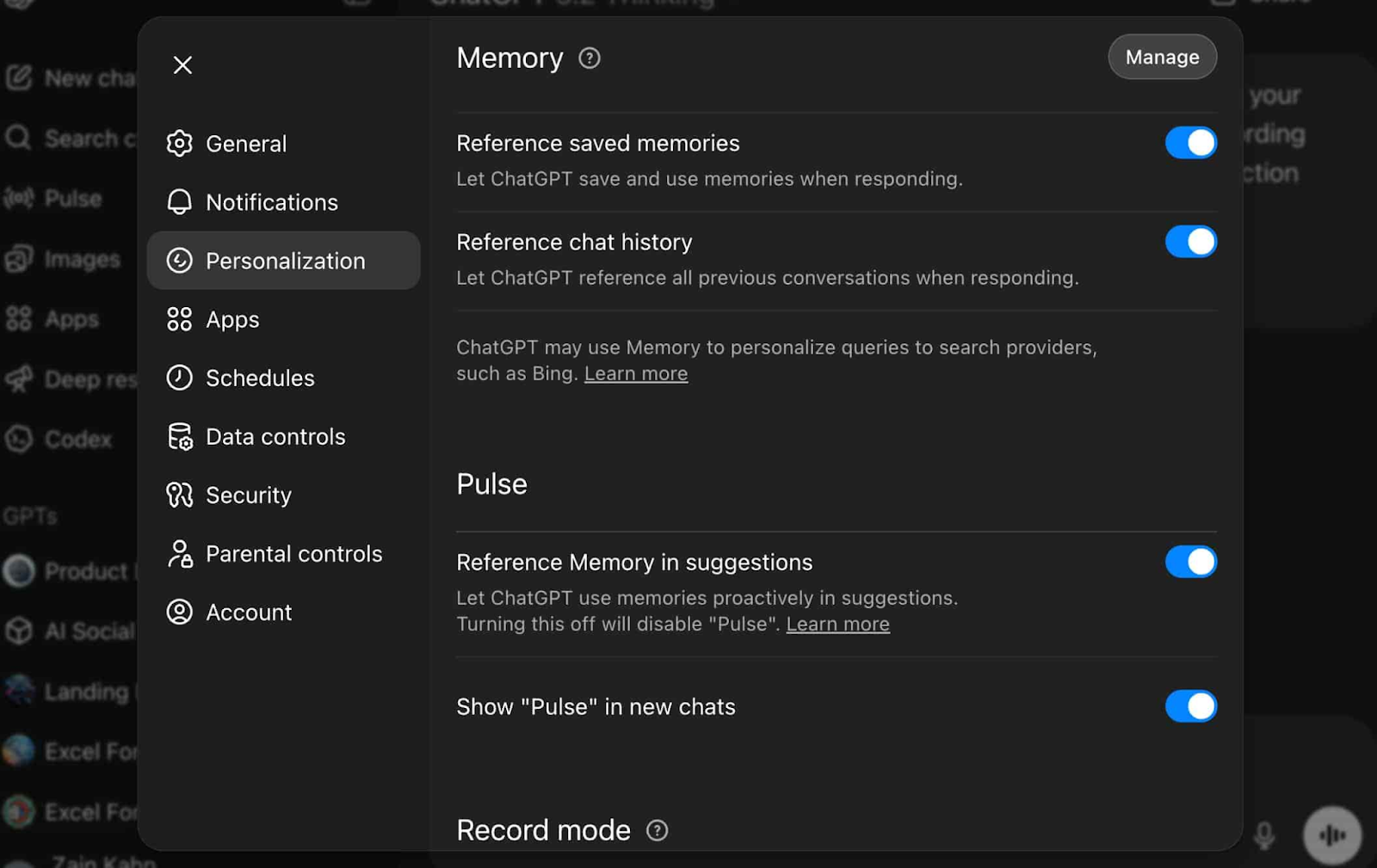Close the settings dialog with X
The width and height of the screenshot is (1377, 868).
pyautogui.click(x=182, y=65)
